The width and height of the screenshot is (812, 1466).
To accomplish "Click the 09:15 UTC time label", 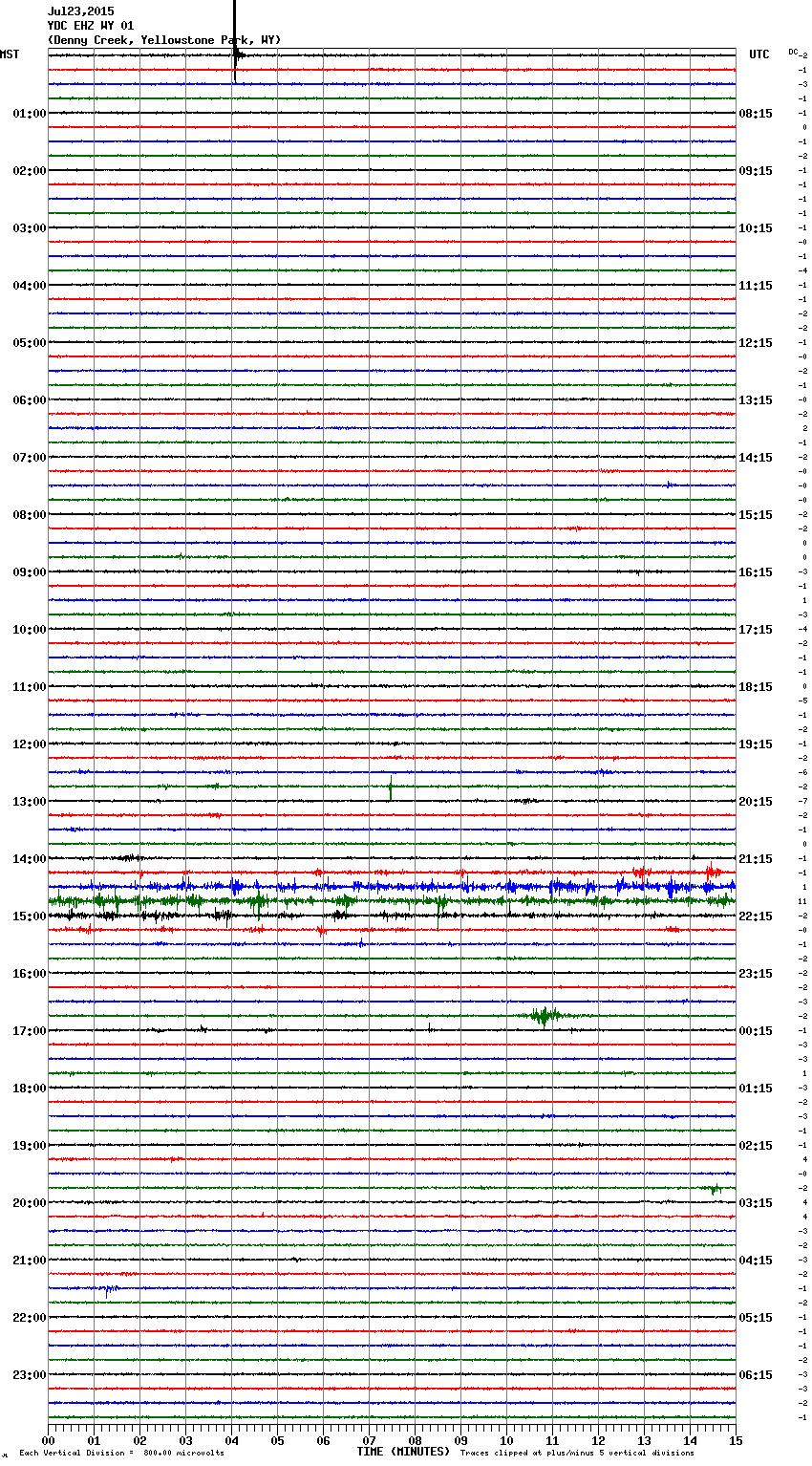I will coord(756,171).
